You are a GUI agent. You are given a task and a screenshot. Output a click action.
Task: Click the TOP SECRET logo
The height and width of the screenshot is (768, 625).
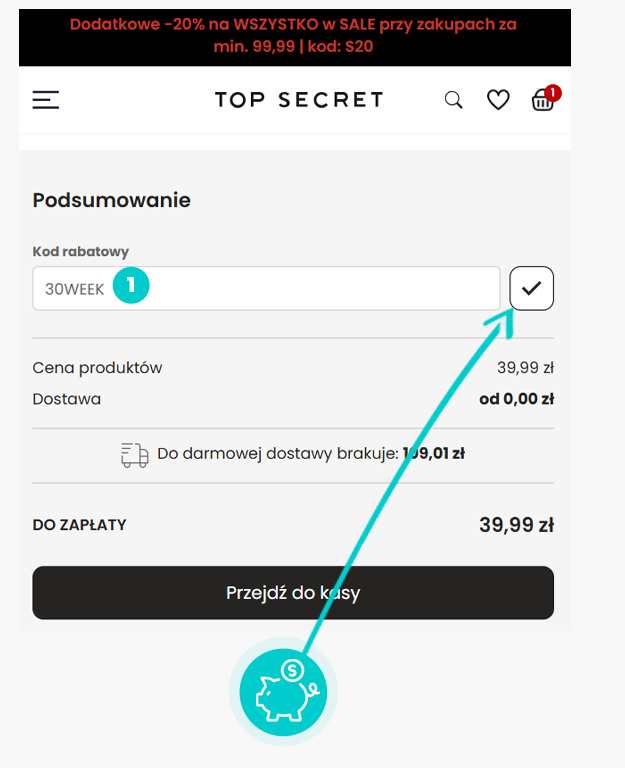(299, 100)
